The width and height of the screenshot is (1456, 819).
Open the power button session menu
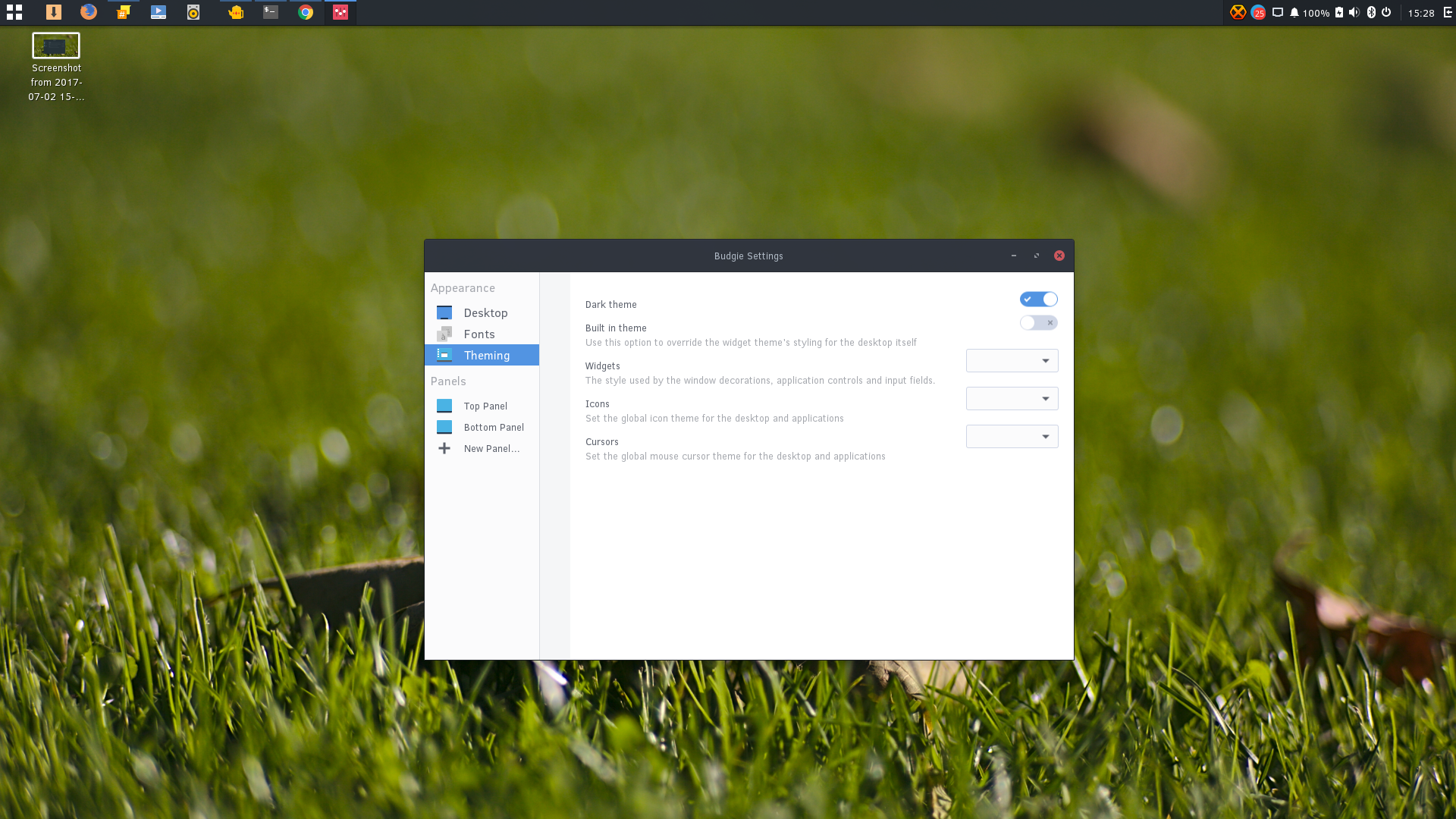(x=1386, y=12)
